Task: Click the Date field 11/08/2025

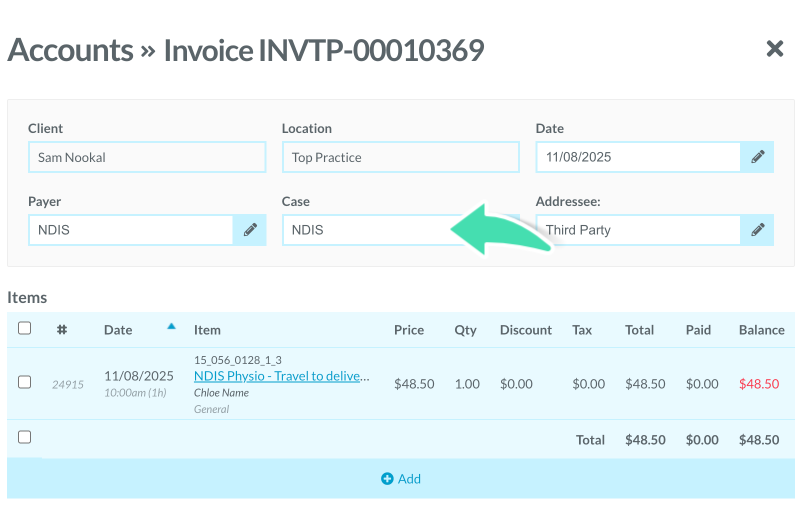Action: (x=638, y=157)
